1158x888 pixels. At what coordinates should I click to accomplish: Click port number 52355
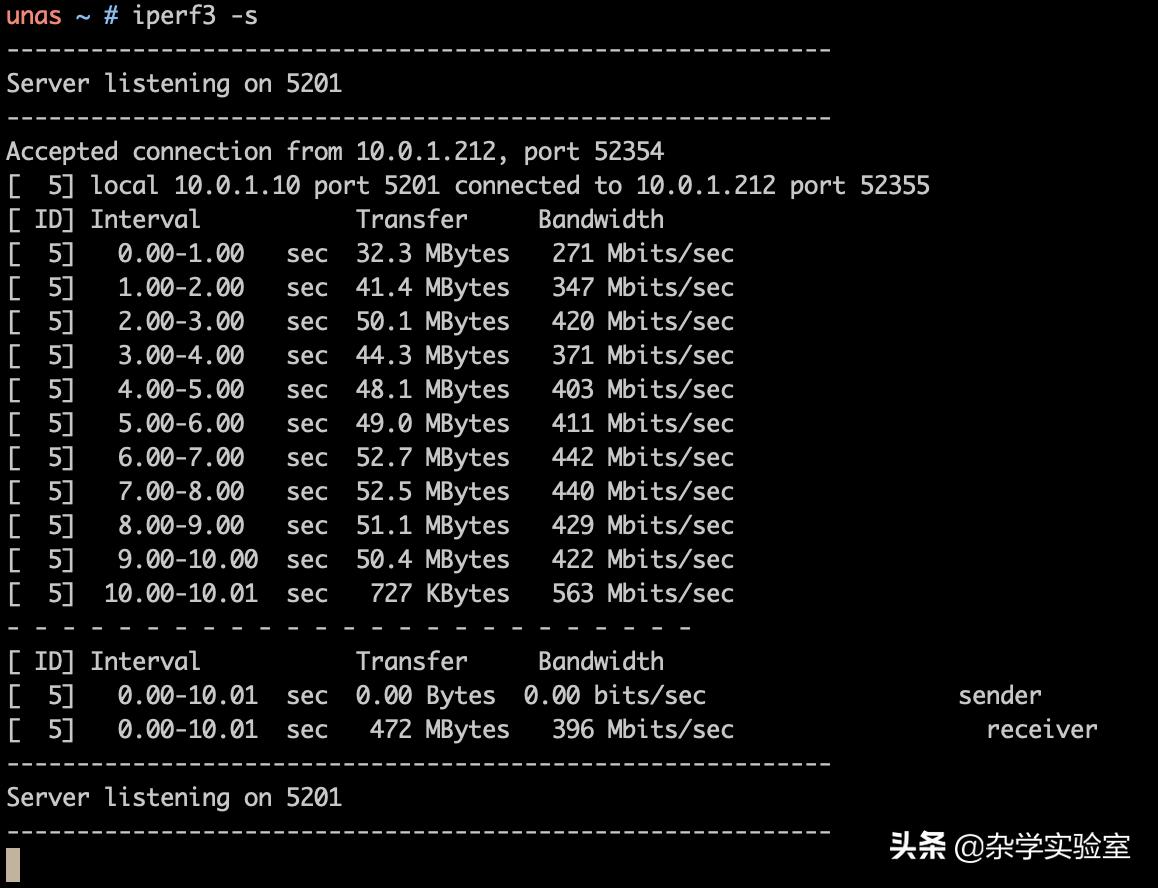coord(895,185)
